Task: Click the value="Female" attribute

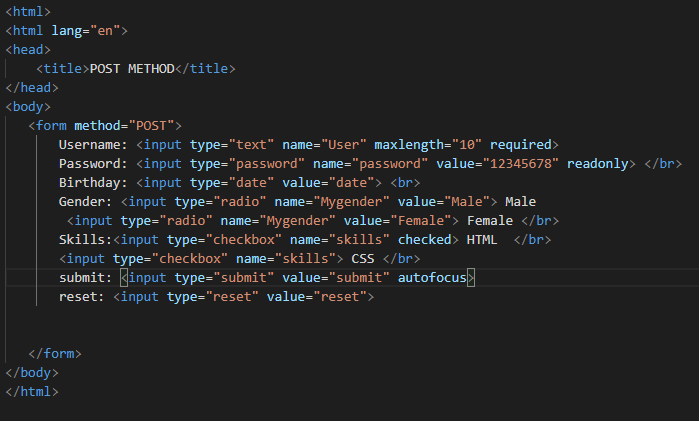Action: (398, 221)
